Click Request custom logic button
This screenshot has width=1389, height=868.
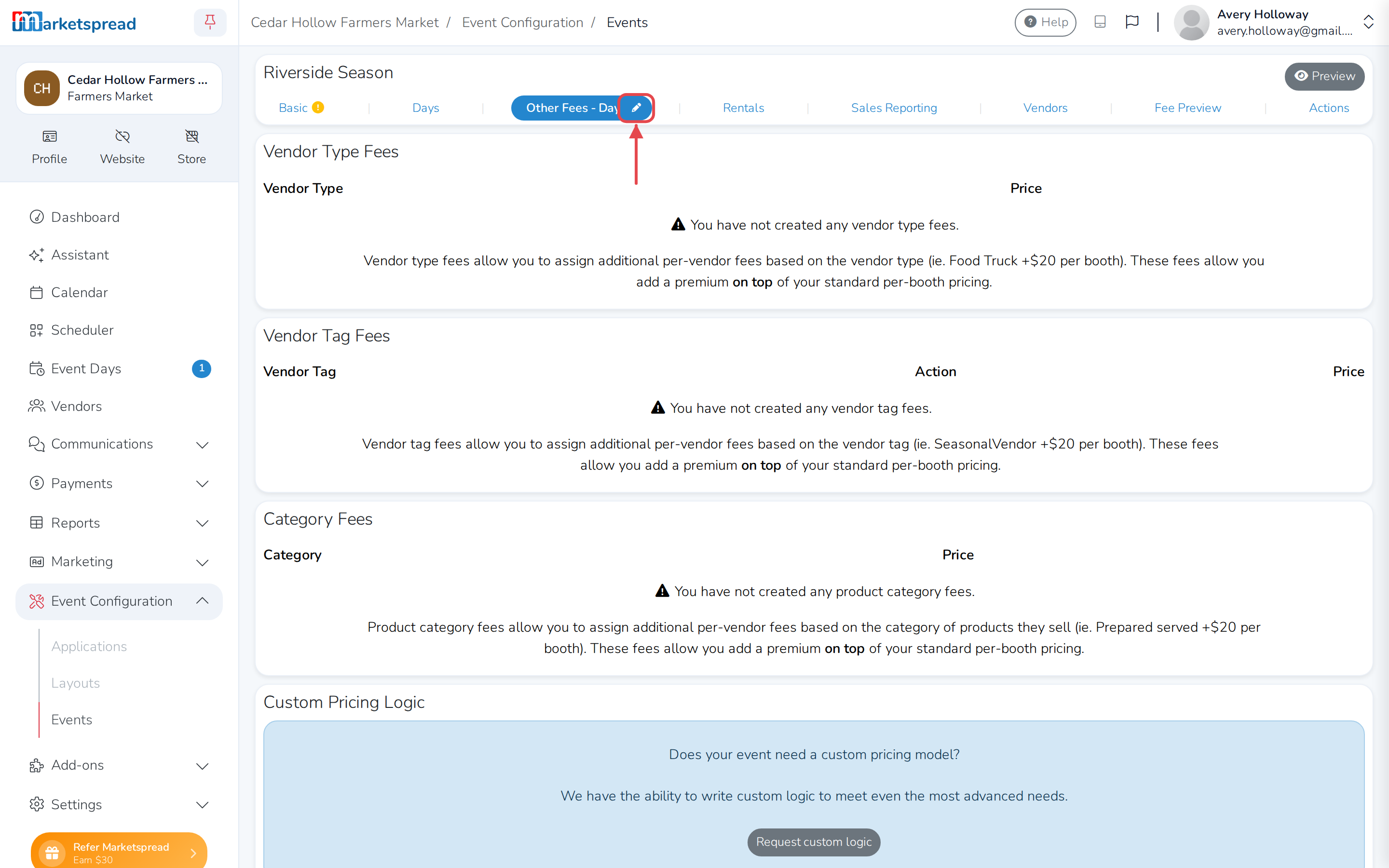(x=813, y=841)
